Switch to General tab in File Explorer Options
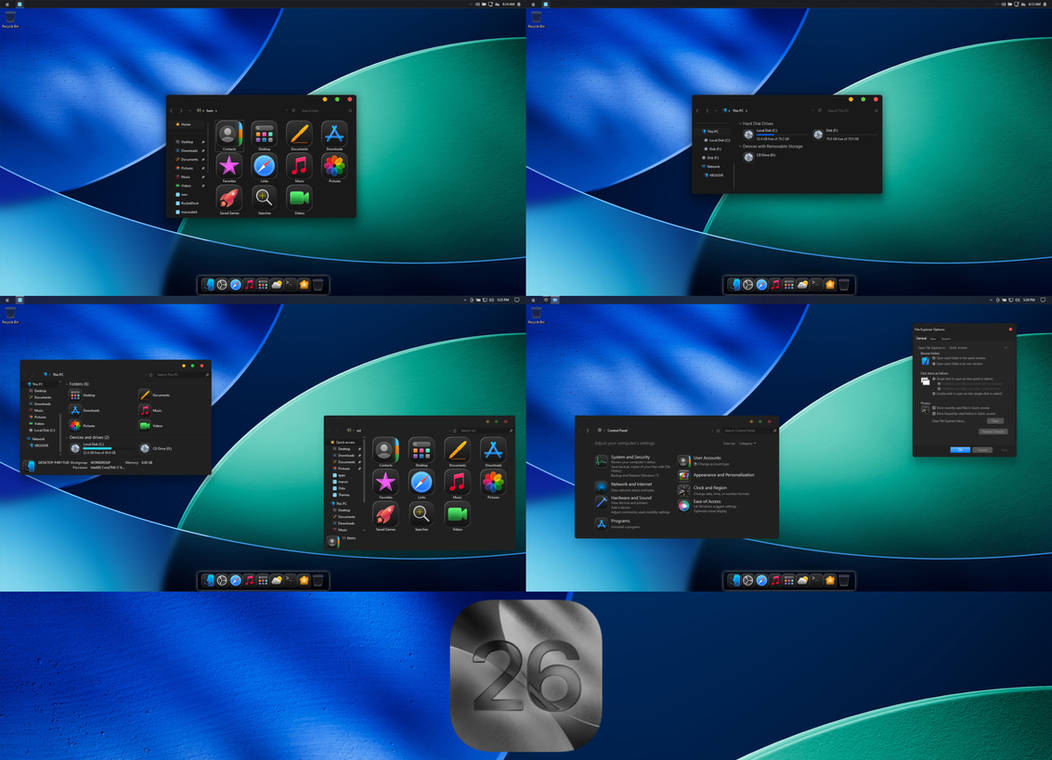The height and width of the screenshot is (760, 1052). [922, 339]
